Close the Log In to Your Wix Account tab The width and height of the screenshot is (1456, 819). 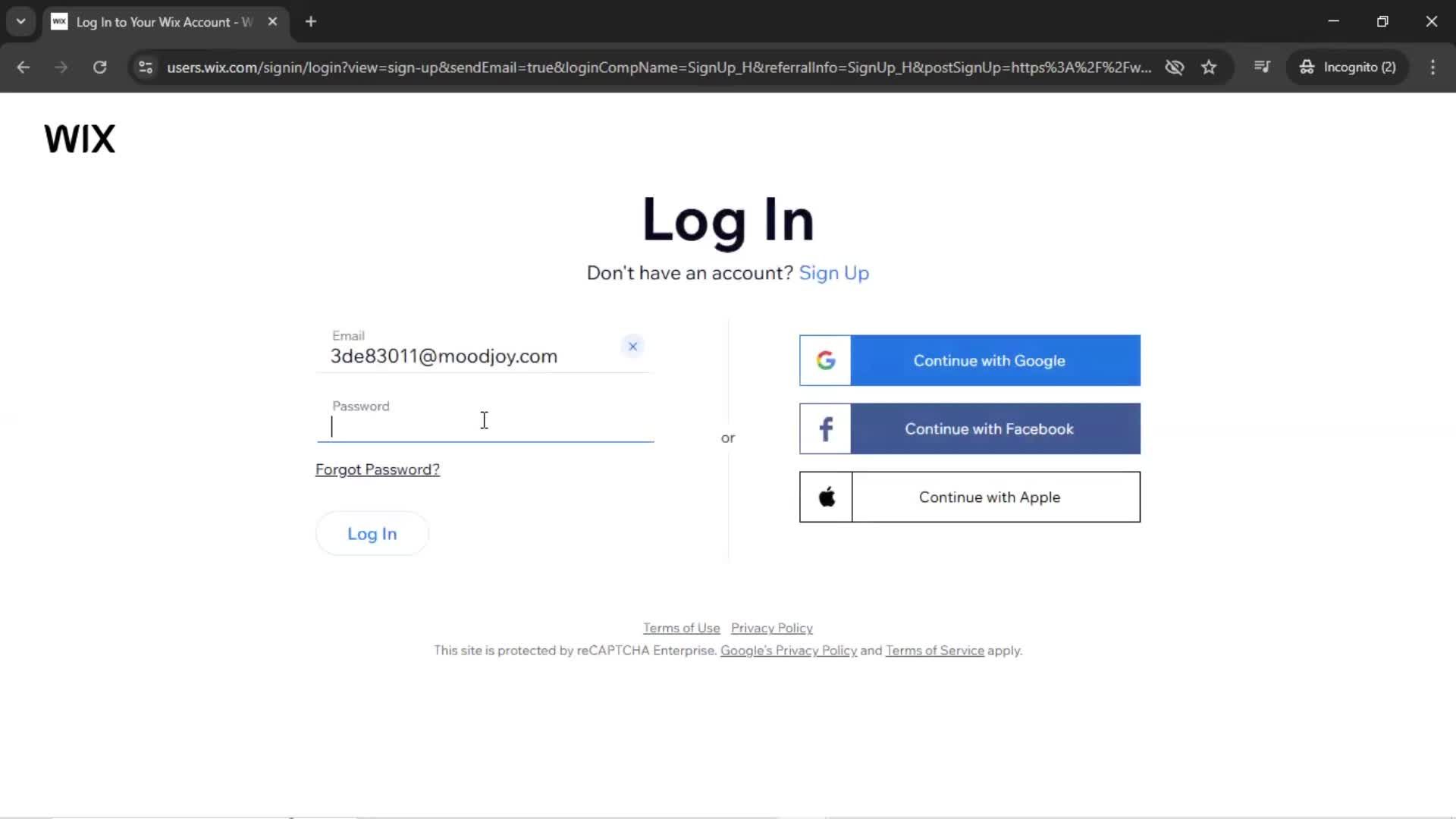272,21
